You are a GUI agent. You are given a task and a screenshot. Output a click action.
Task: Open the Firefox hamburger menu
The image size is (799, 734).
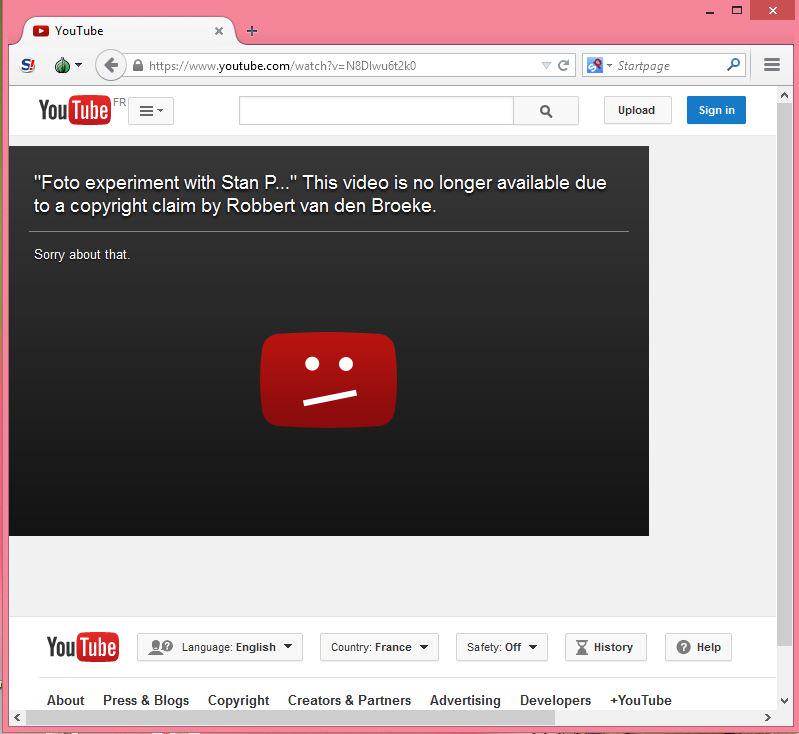pyautogui.click(x=772, y=65)
